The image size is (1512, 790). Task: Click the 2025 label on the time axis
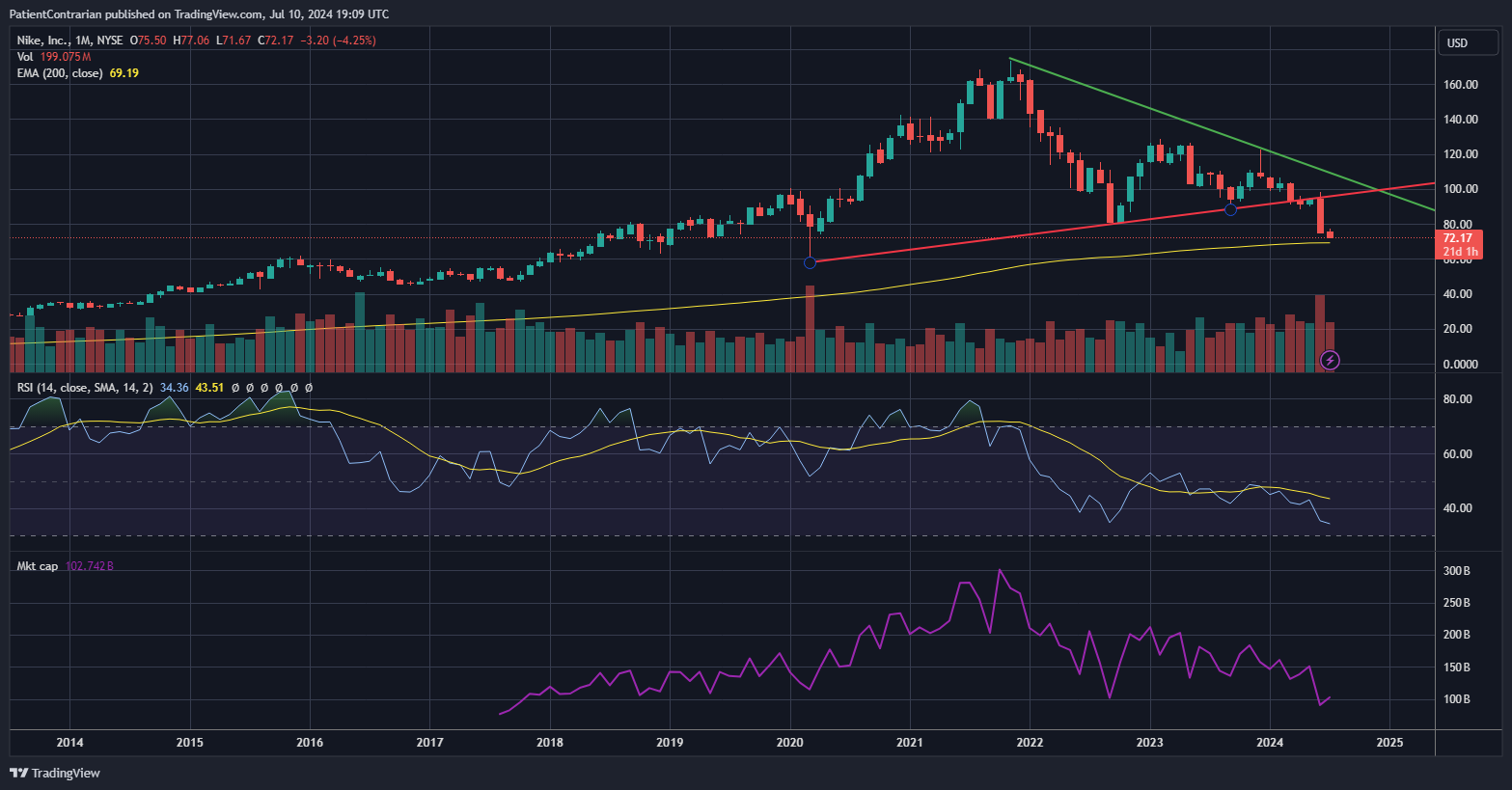click(x=1389, y=743)
